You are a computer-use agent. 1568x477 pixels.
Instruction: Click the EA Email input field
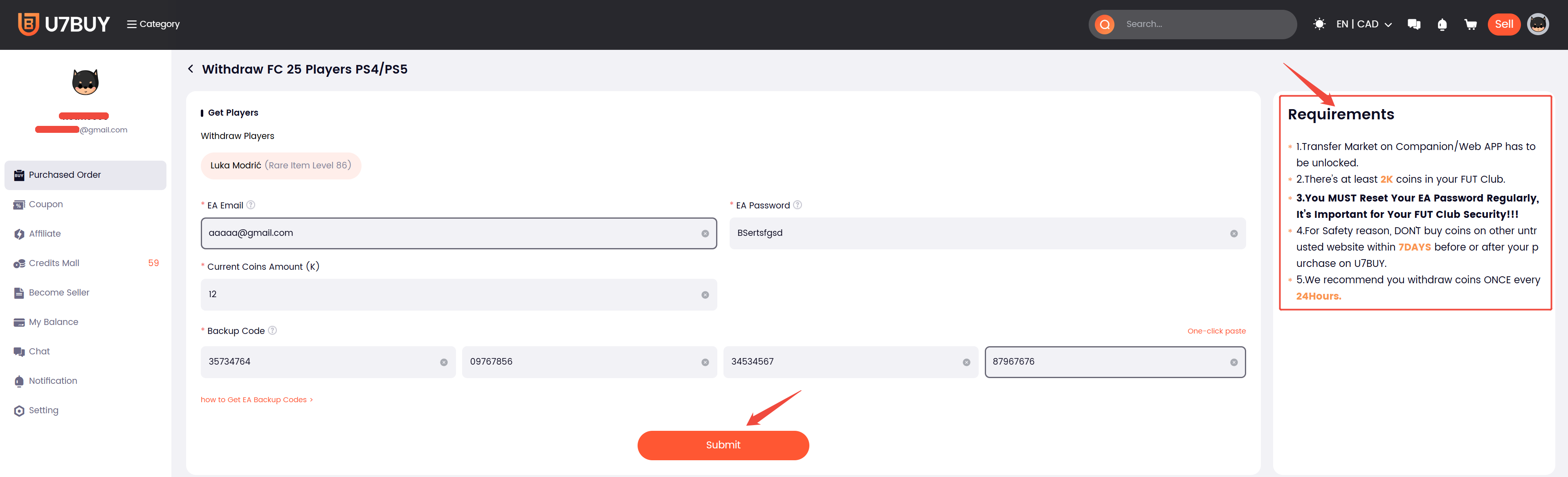pyautogui.click(x=450, y=233)
